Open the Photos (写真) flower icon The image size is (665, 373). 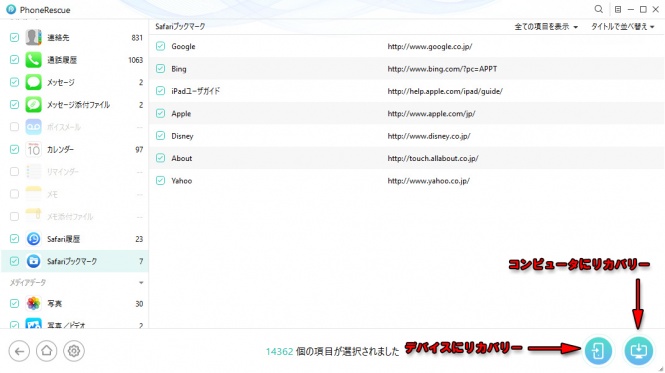34,303
